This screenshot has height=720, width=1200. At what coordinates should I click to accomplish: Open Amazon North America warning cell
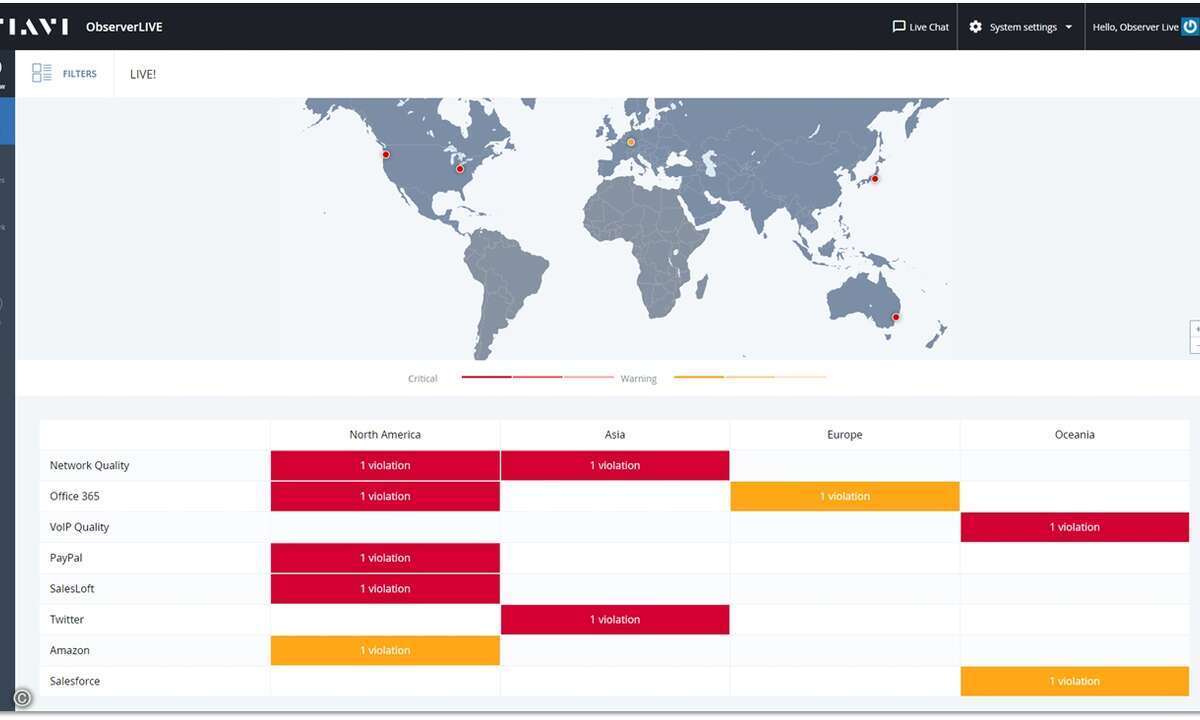[385, 651]
